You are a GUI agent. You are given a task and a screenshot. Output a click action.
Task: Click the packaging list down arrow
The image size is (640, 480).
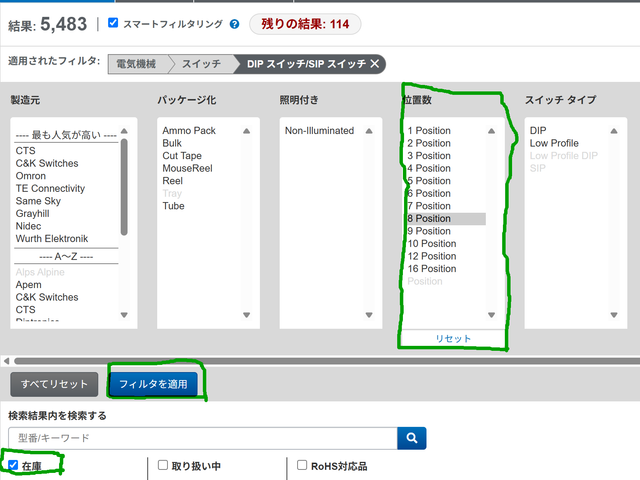point(247,315)
